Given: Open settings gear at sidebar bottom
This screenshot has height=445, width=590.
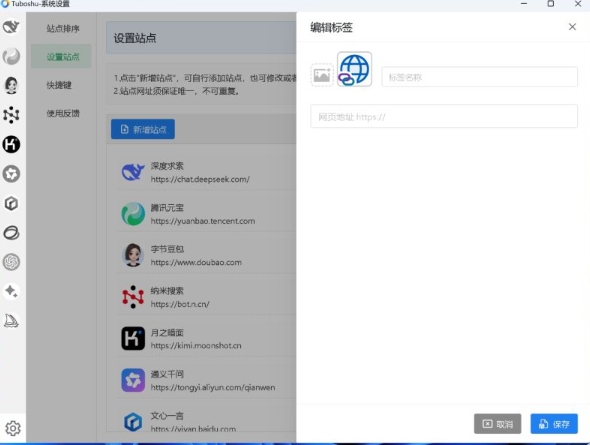Looking at the screenshot, I should pos(13,428).
